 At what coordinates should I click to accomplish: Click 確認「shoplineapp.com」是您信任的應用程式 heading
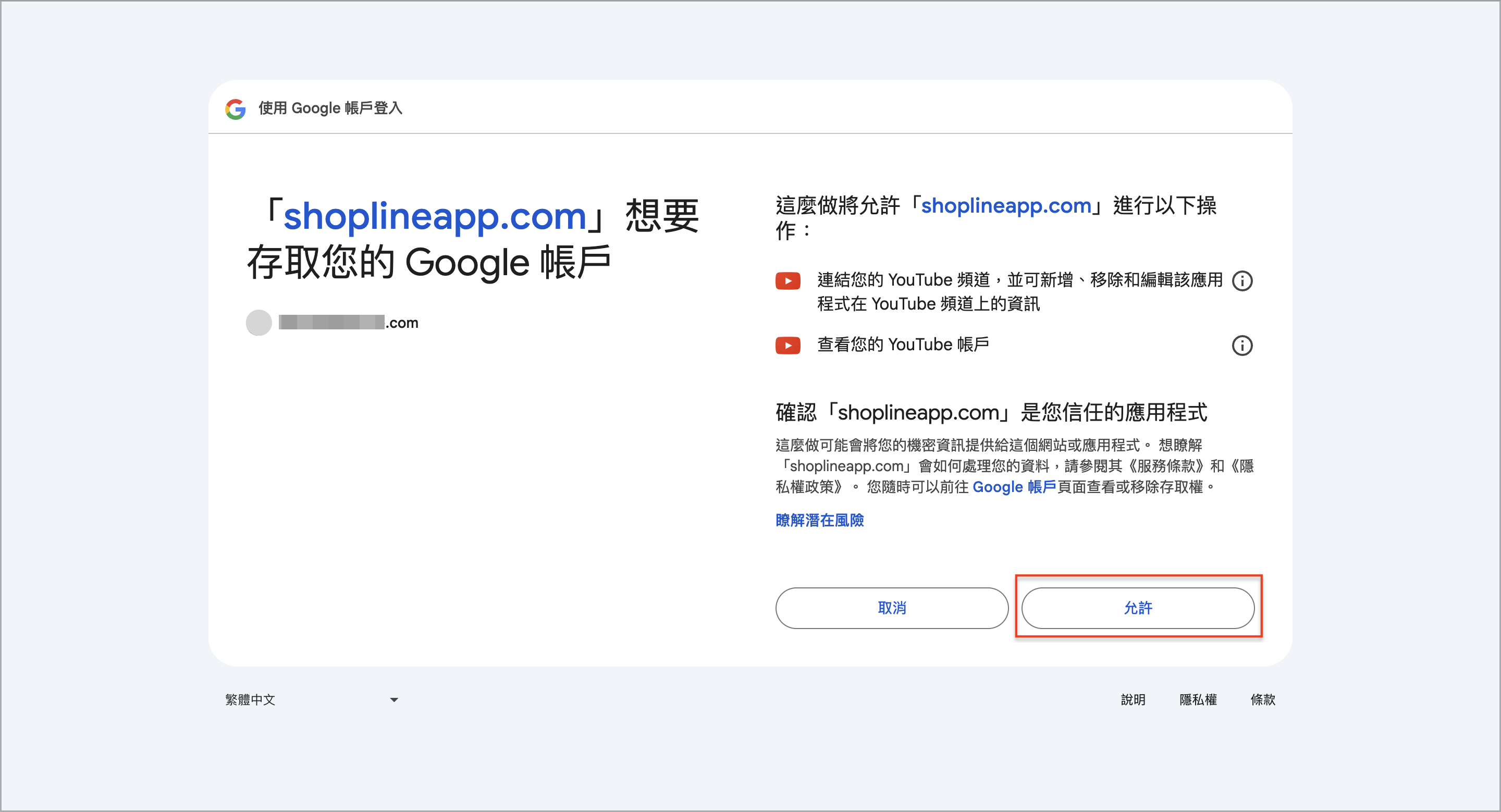pos(991,412)
